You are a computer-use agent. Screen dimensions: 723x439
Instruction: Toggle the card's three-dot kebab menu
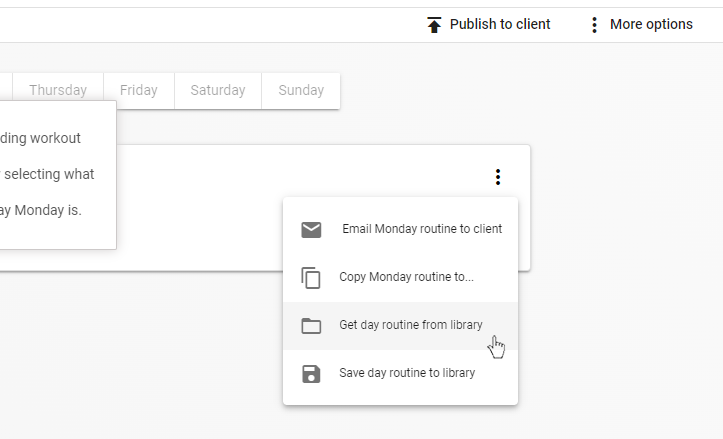498,177
